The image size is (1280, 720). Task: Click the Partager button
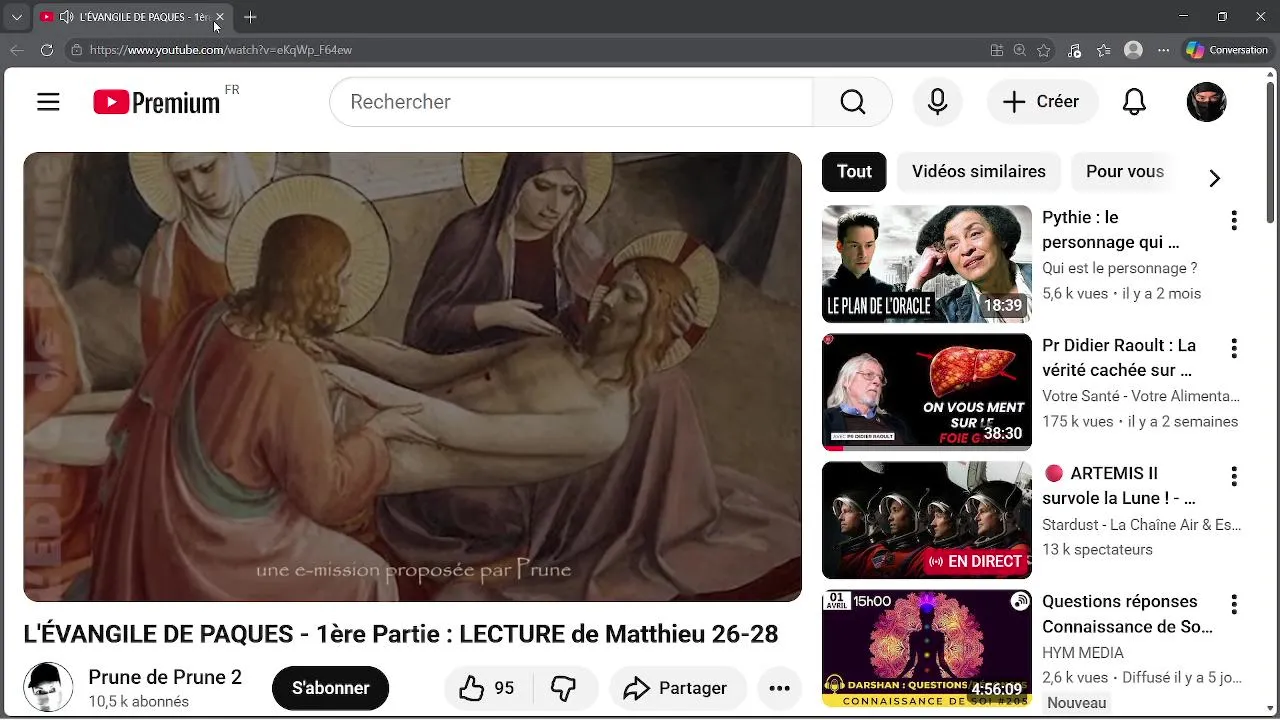coord(677,688)
